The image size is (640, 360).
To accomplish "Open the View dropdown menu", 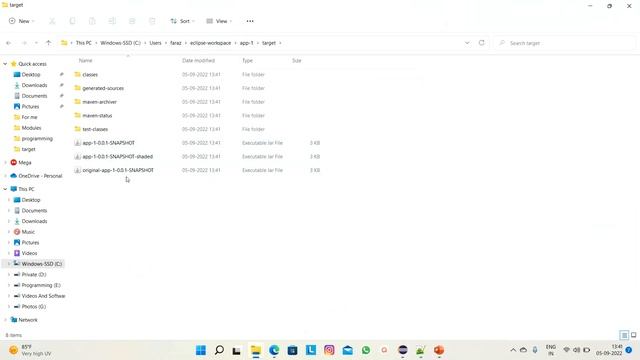I will [219, 21].
